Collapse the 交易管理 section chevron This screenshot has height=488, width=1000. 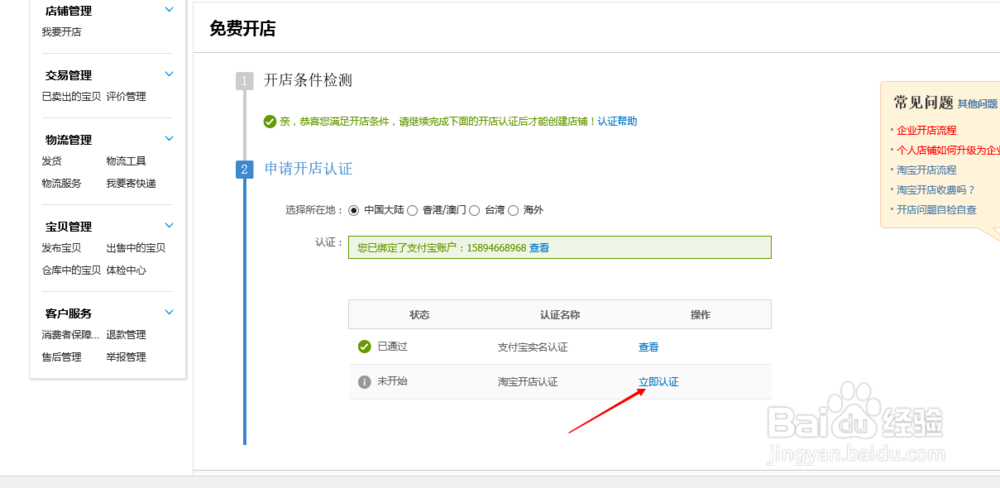(x=169, y=74)
